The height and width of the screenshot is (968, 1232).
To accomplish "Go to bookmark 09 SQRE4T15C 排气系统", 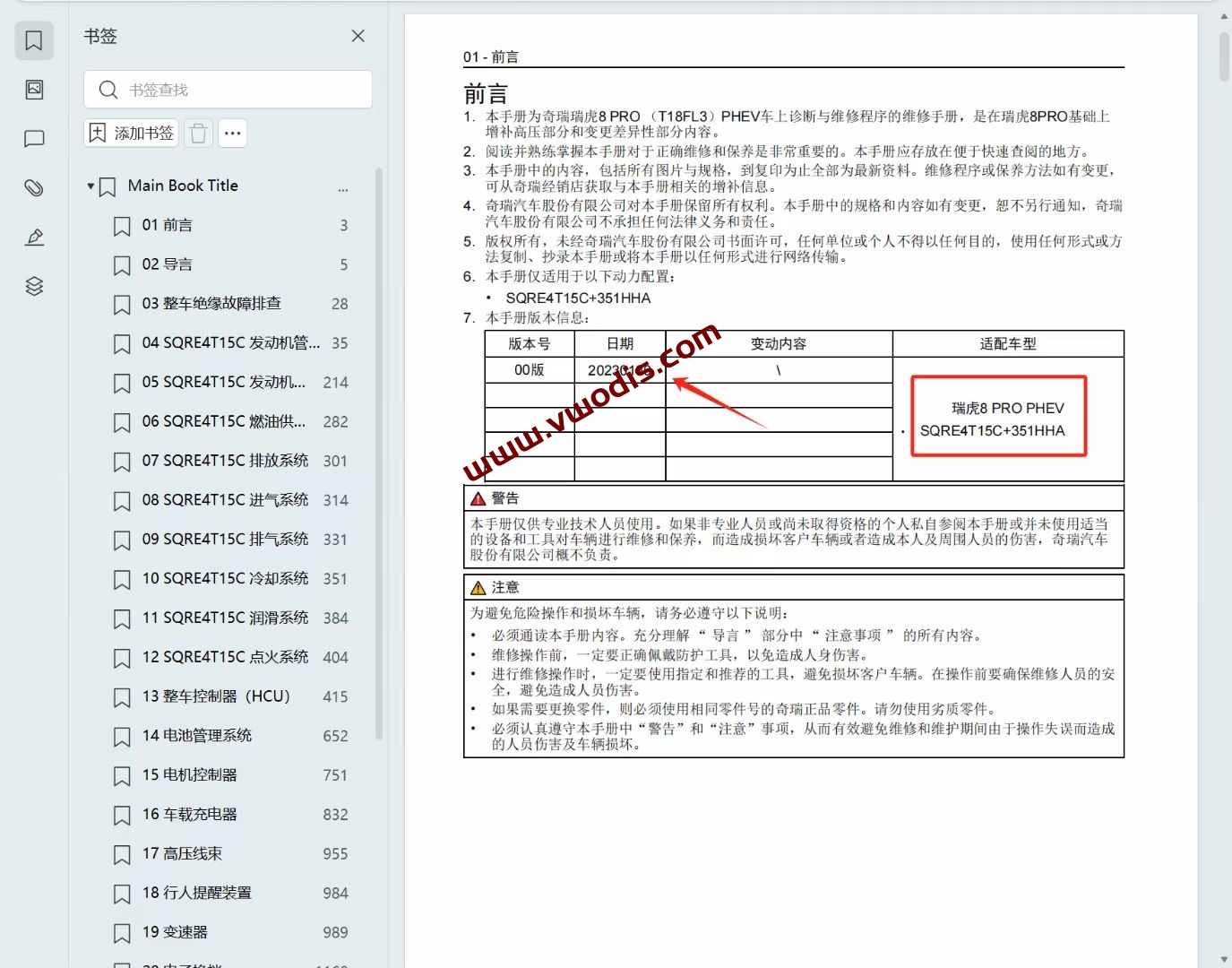I will [225, 539].
